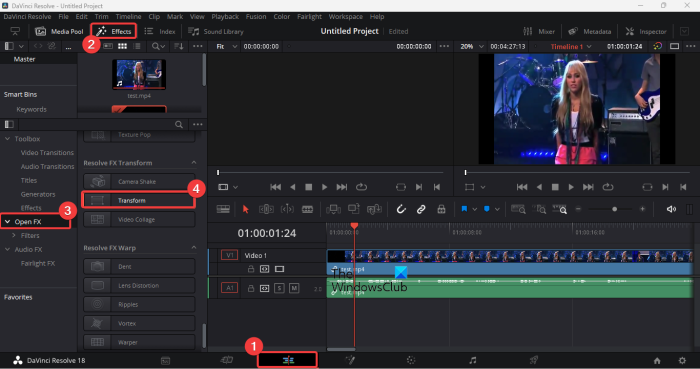Activate the blade edit tool
Screen dimensions: 700x369
(x=307, y=209)
